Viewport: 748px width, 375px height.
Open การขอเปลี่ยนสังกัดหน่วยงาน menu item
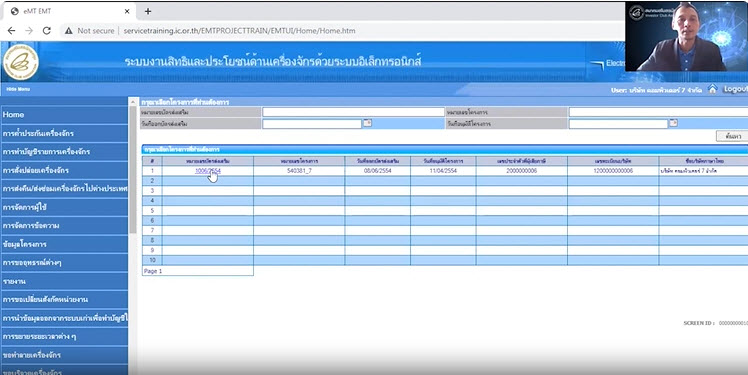click(x=64, y=300)
